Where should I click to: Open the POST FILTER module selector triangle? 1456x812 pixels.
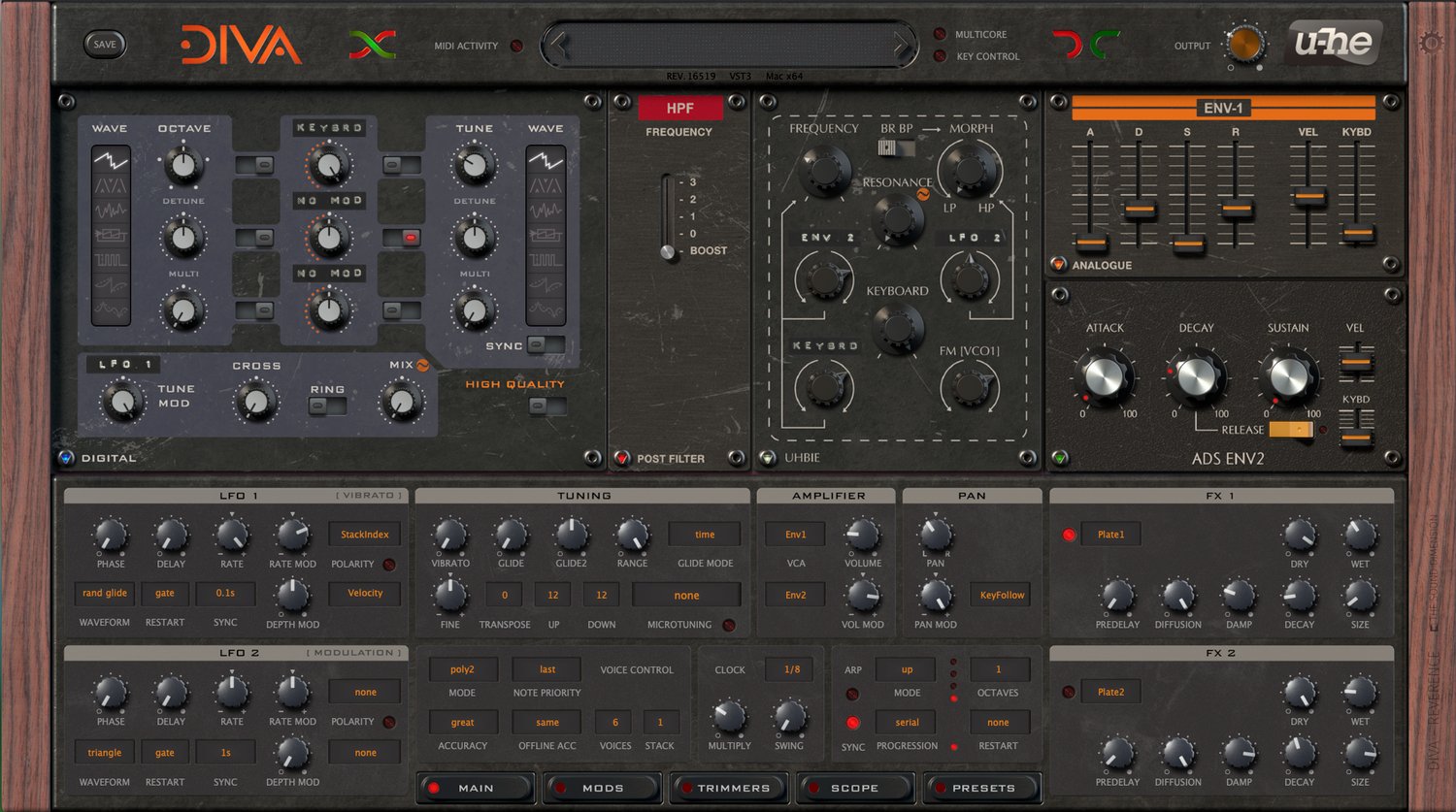coord(621,458)
